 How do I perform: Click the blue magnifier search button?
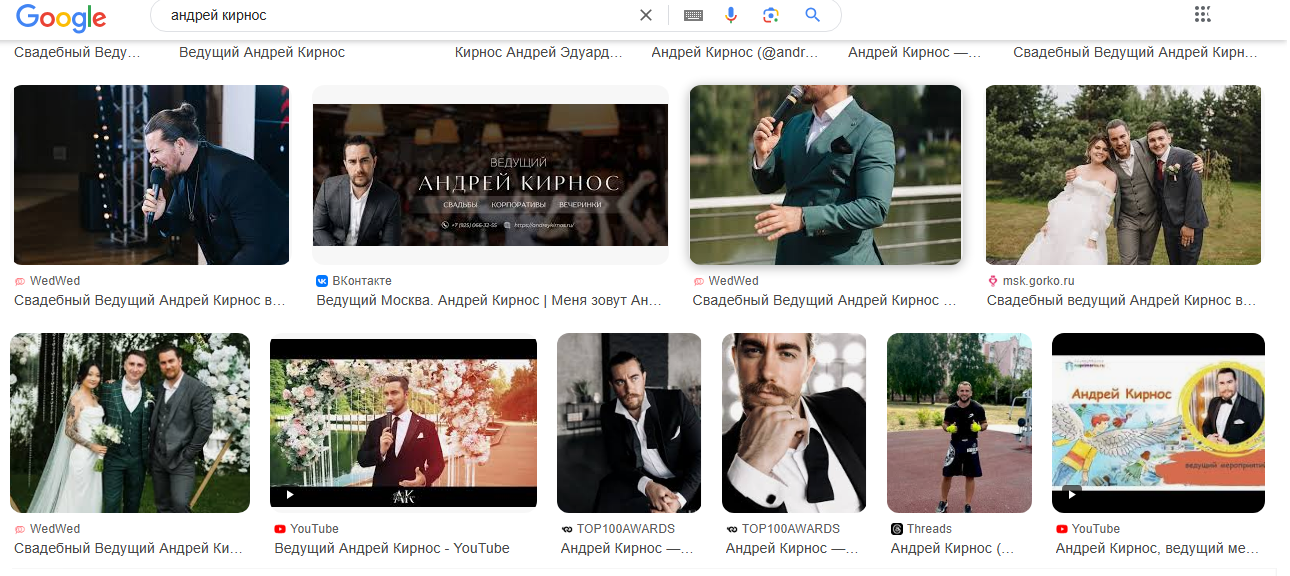click(812, 15)
